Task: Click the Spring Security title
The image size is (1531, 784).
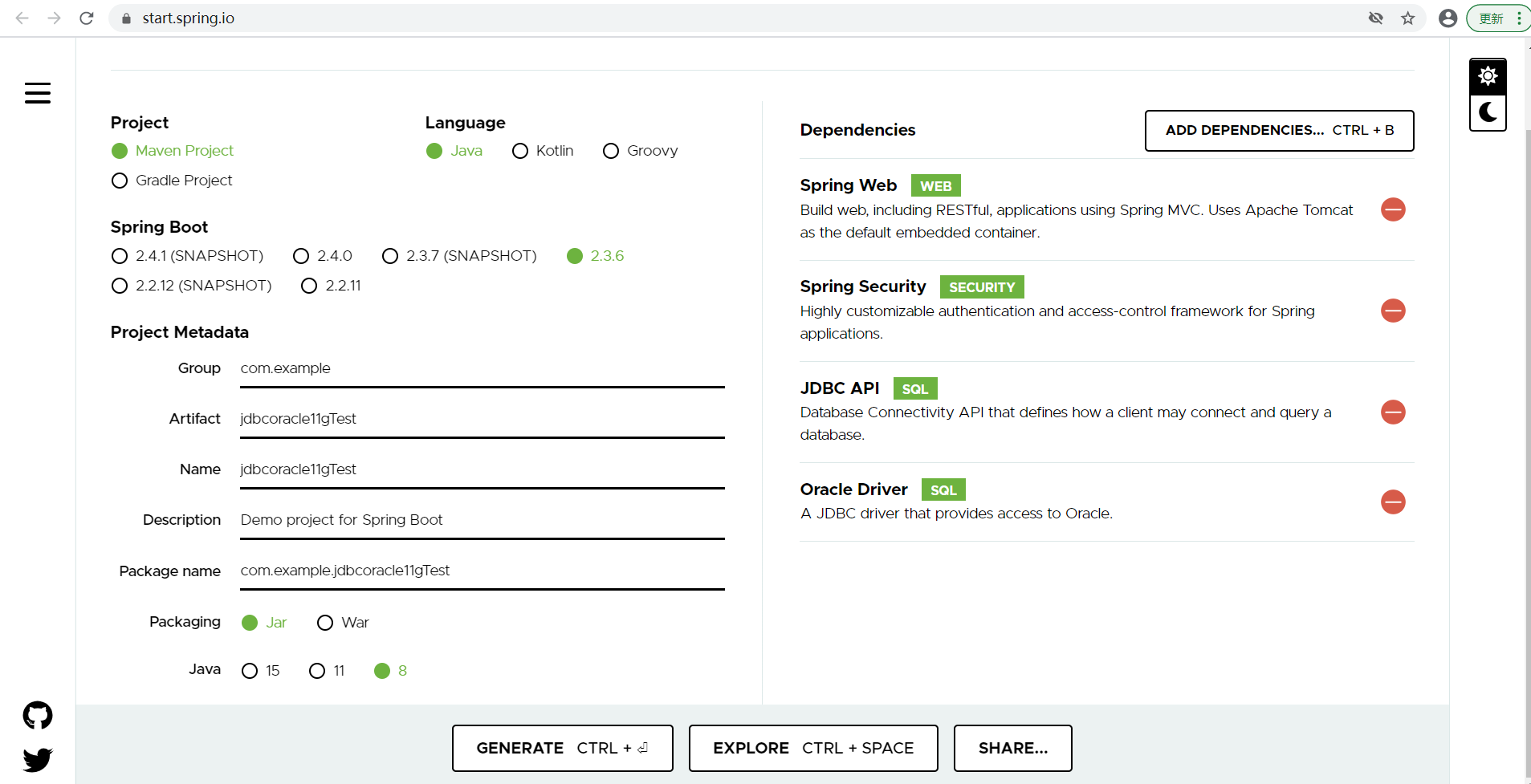Action: coord(863,286)
